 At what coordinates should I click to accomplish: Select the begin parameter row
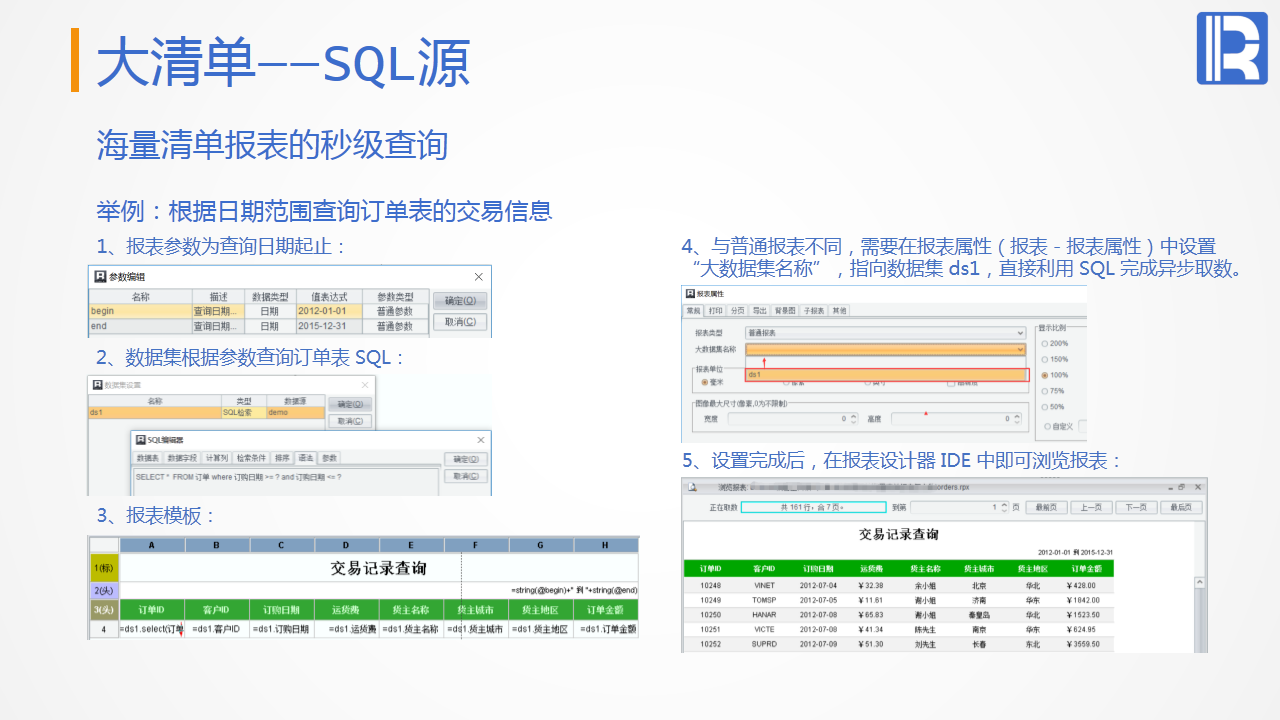pos(259,311)
